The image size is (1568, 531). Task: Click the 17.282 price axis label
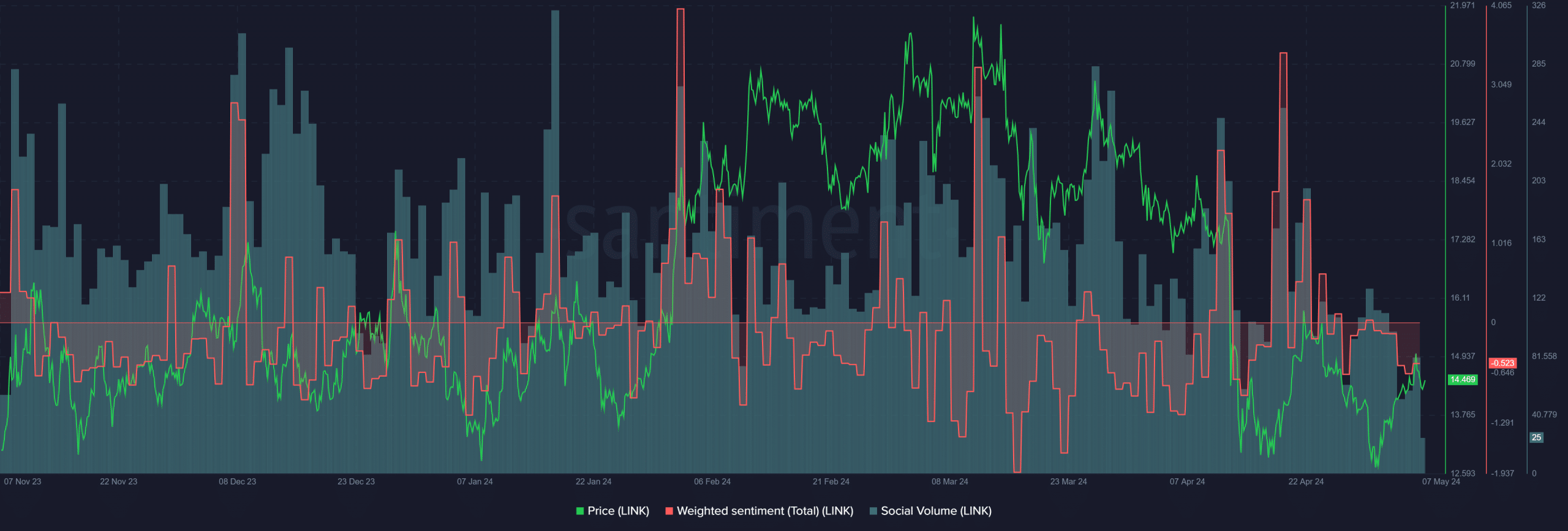(x=1463, y=239)
